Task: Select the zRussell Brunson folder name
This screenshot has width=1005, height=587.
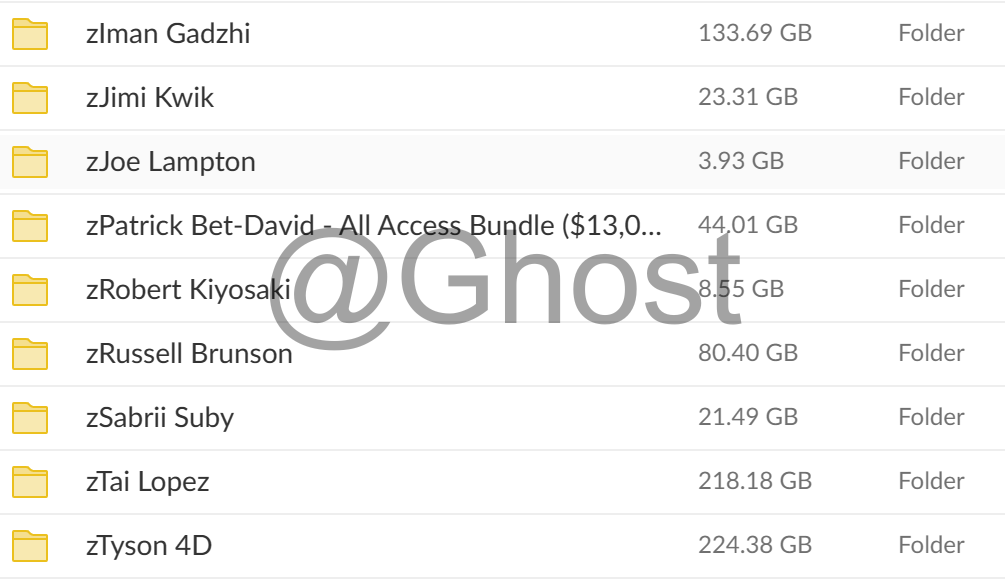Action: point(189,354)
